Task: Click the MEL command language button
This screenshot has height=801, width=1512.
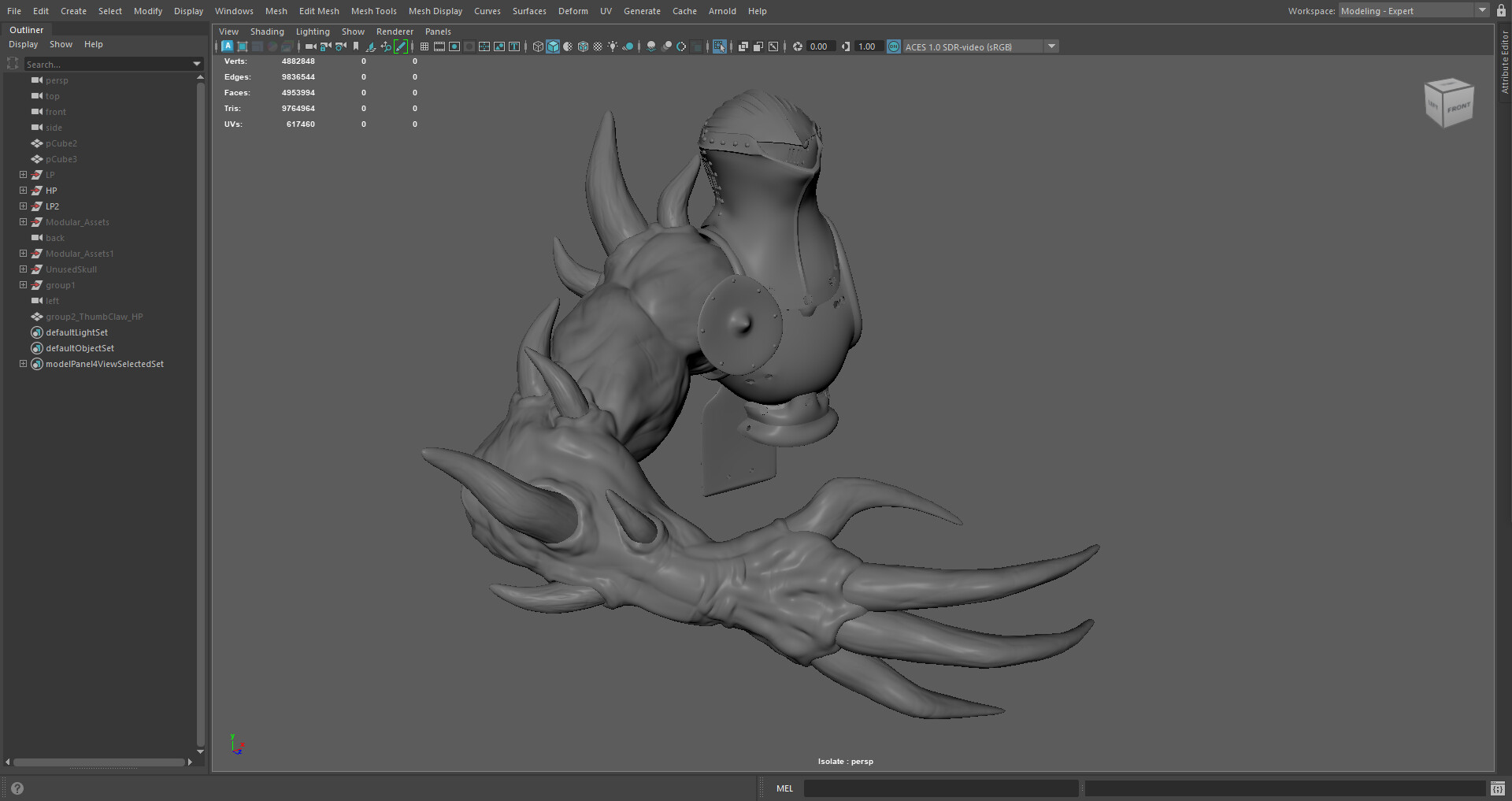Action: [784, 788]
